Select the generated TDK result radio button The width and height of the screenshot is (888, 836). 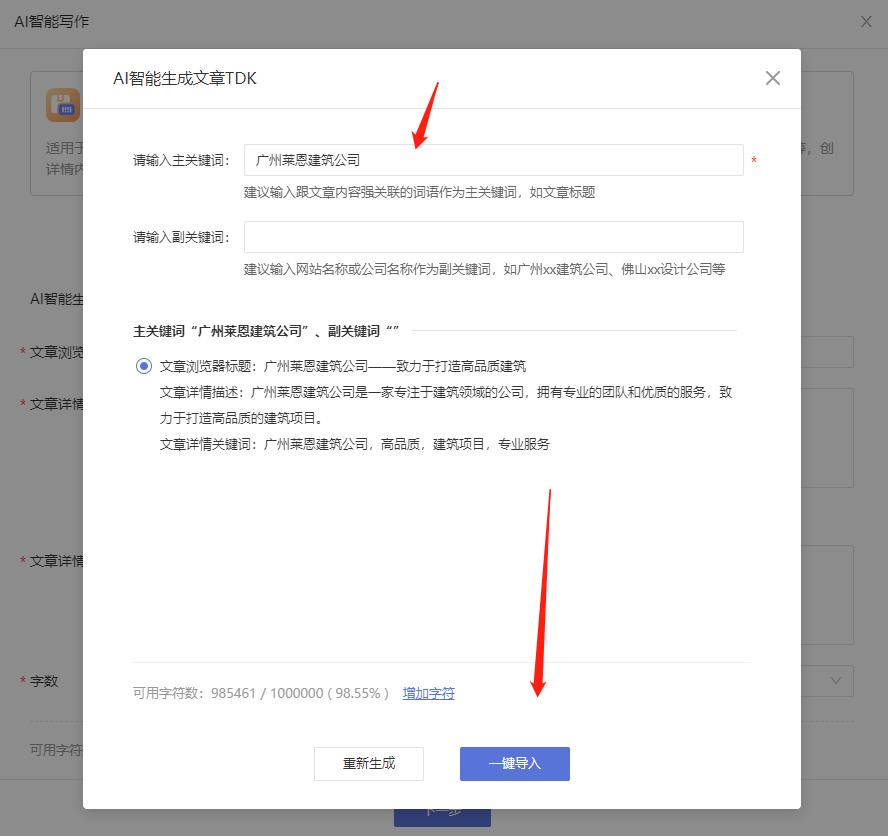(x=144, y=366)
